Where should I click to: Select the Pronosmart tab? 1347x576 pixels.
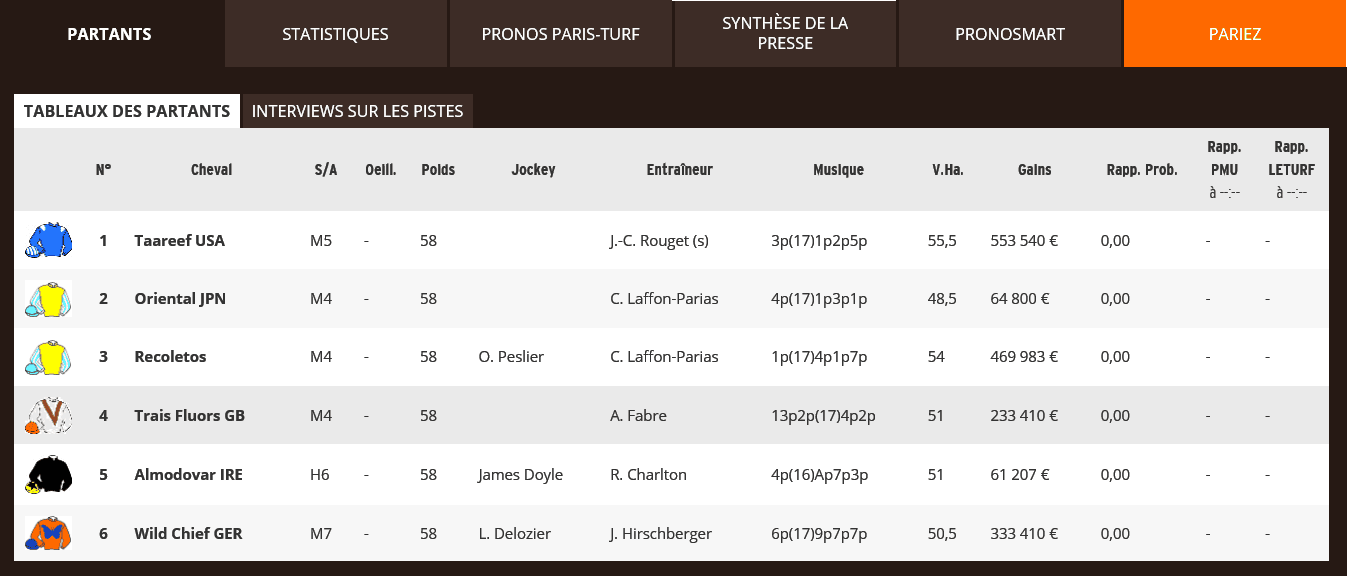(1010, 34)
